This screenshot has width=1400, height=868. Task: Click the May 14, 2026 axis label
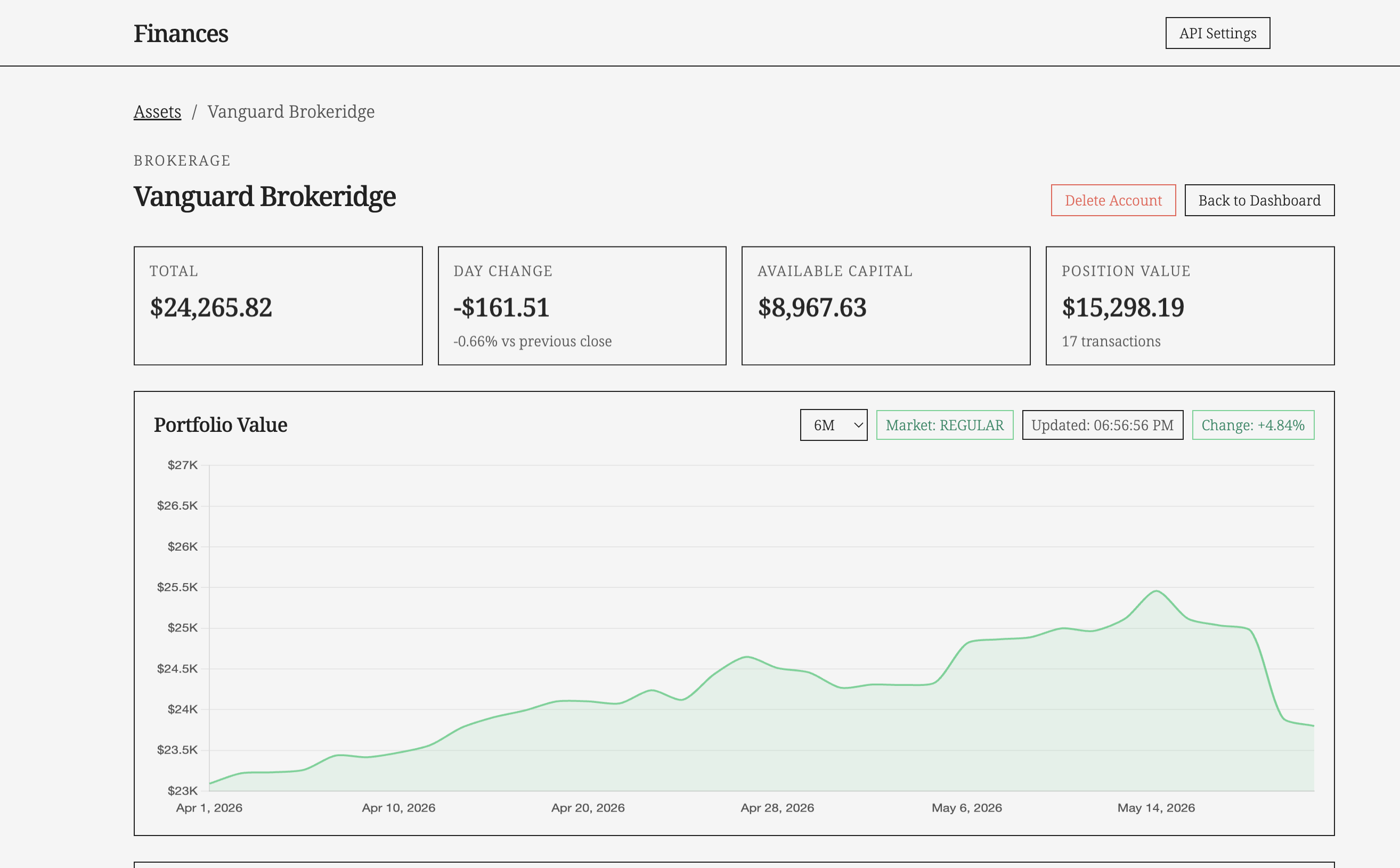1156,808
